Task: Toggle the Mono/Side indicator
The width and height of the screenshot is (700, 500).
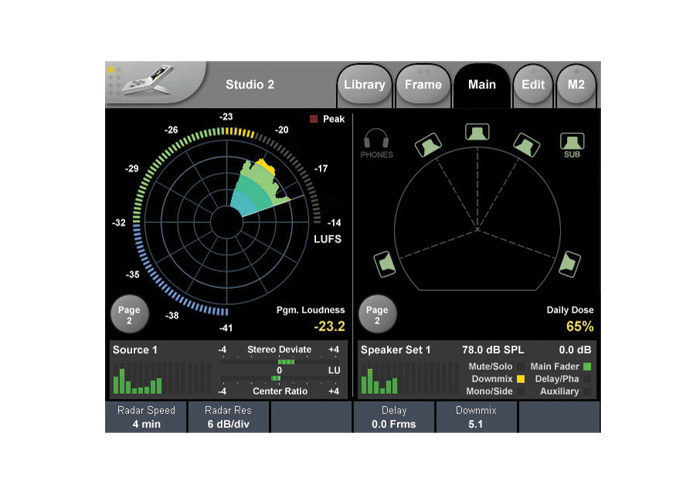Action: click(x=520, y=392)
